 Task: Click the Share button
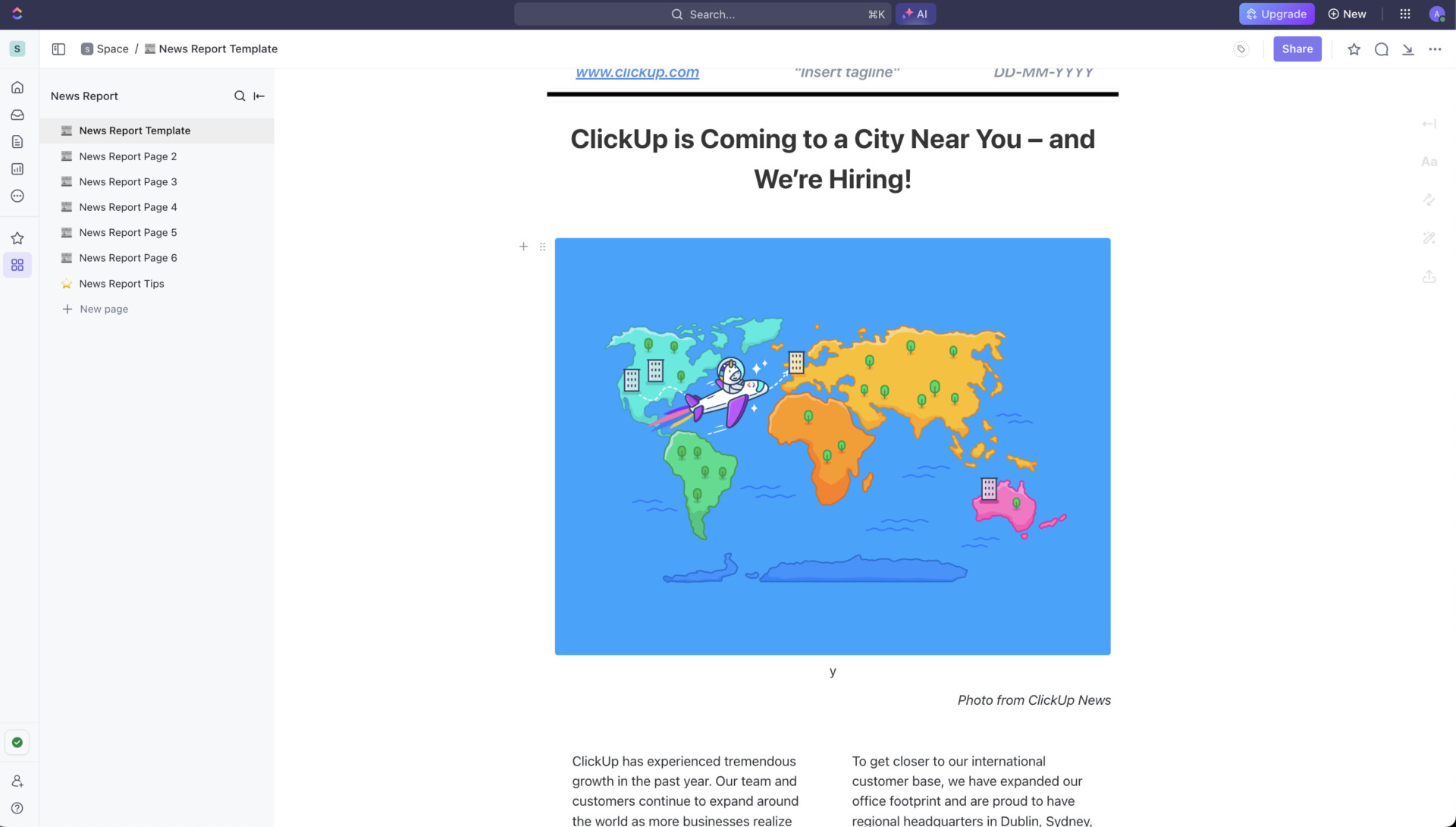coord(1297,49)
